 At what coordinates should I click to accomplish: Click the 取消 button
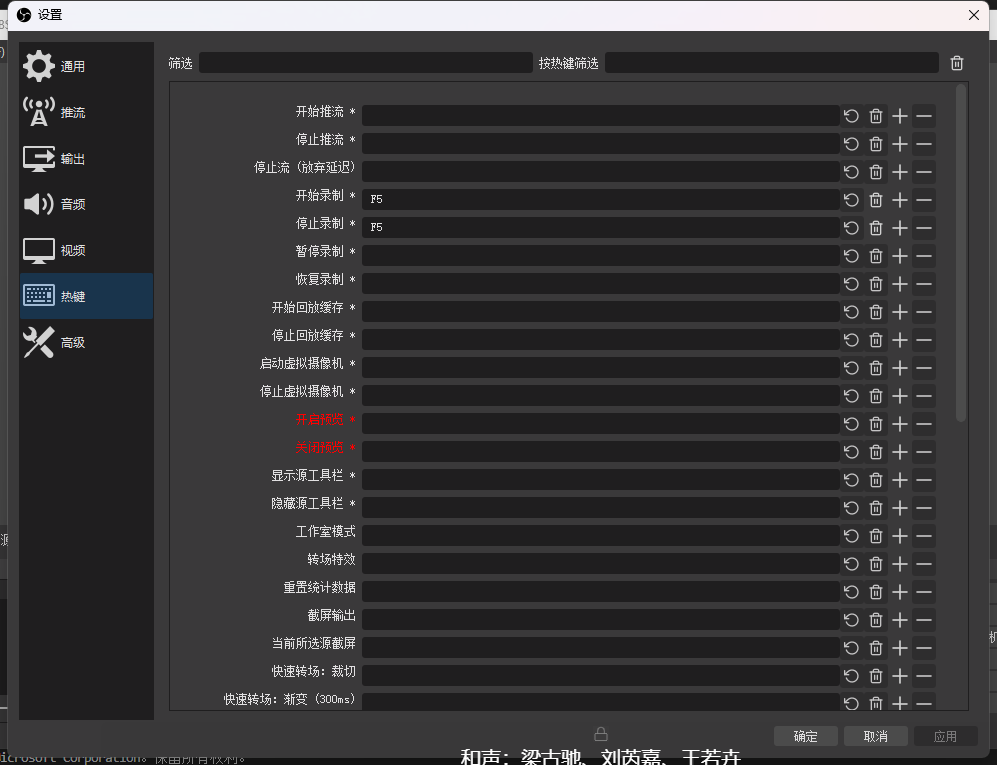pos(875,736)
